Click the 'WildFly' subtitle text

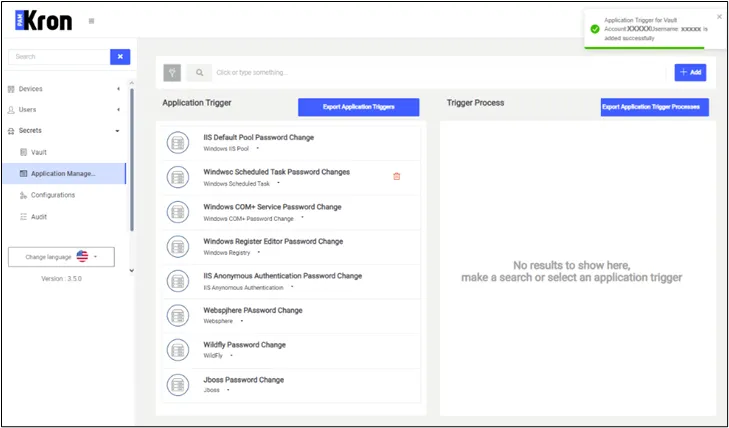213,356
